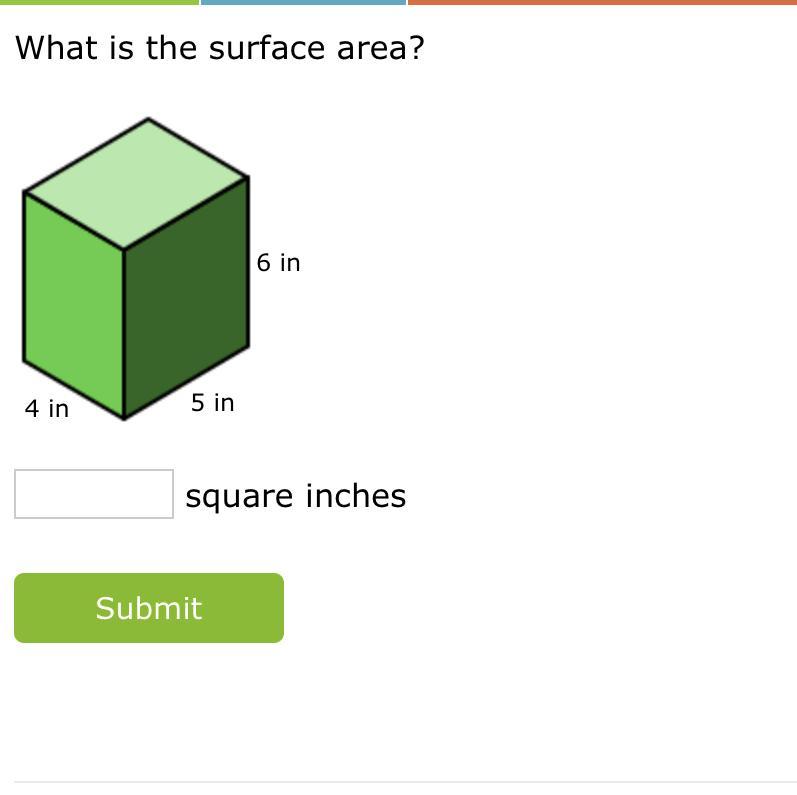Click the surface area answer input box
Image resolution: width=797 pixels, height=795 pixels.
coord(94,494)
